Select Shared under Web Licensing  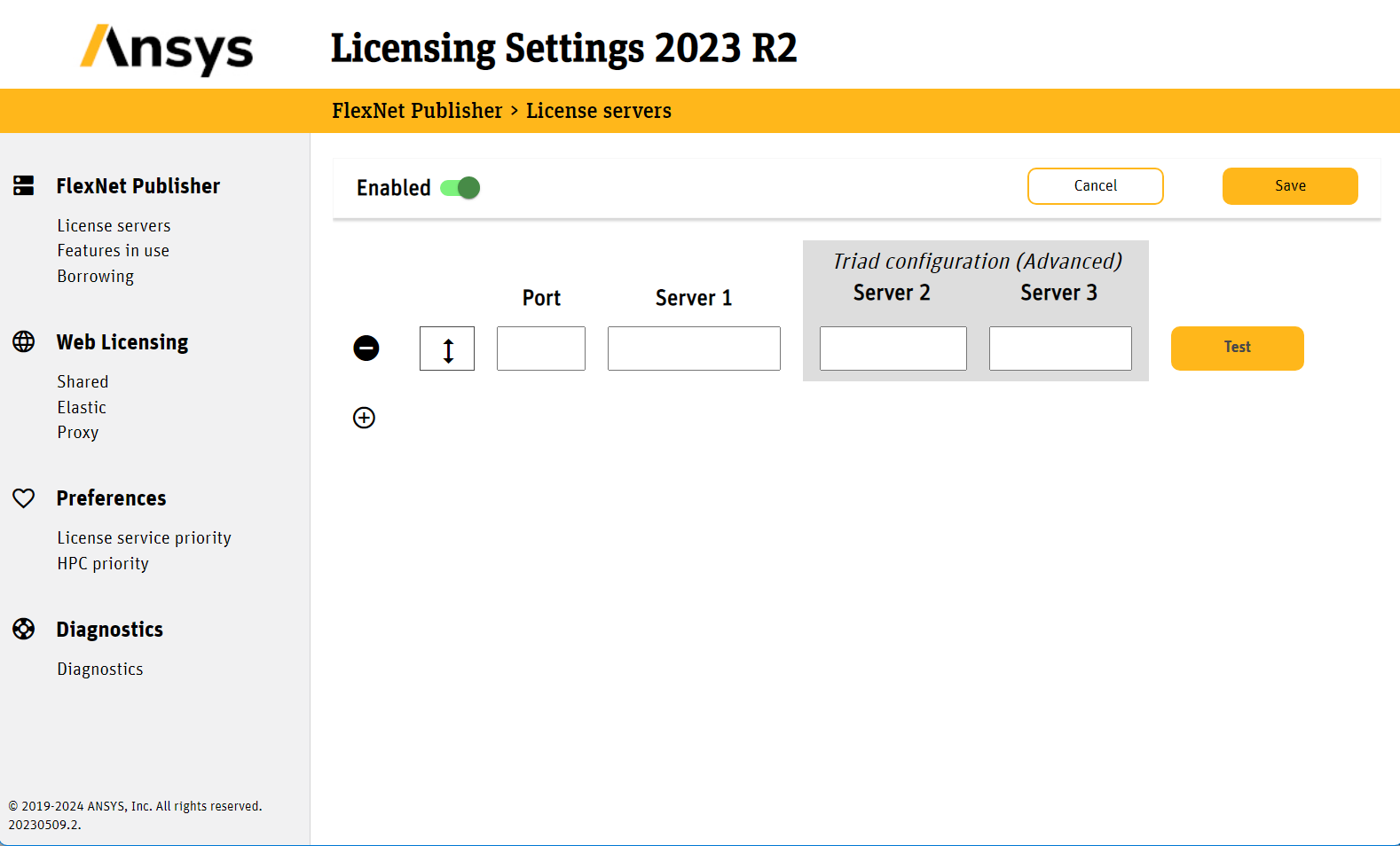[x=83, y=382]
